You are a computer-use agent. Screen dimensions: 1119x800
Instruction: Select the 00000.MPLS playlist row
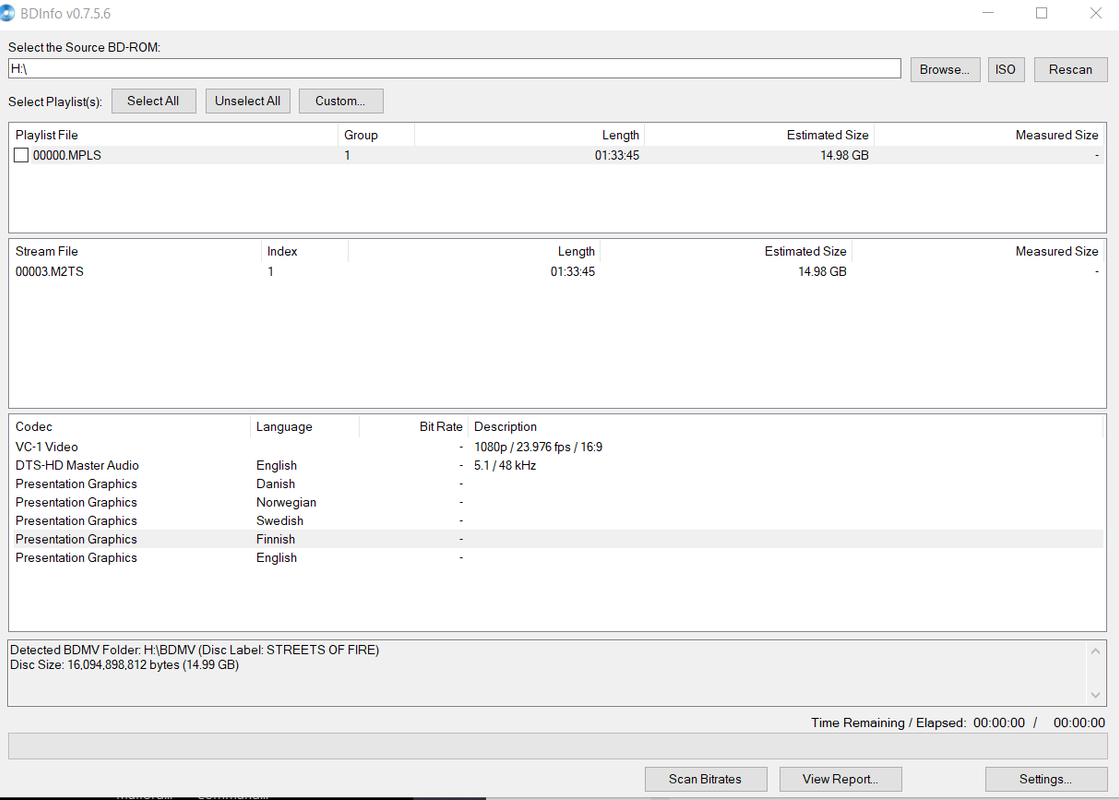(557, 156)
